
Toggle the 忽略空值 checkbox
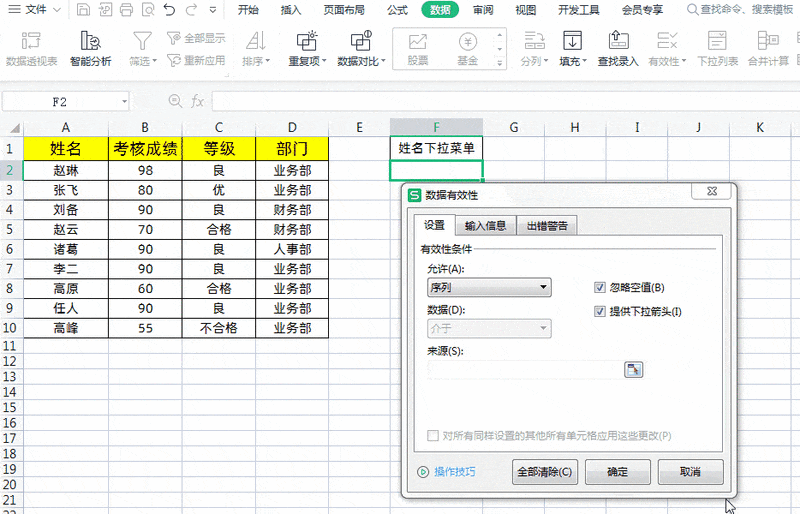pos(600,288)
